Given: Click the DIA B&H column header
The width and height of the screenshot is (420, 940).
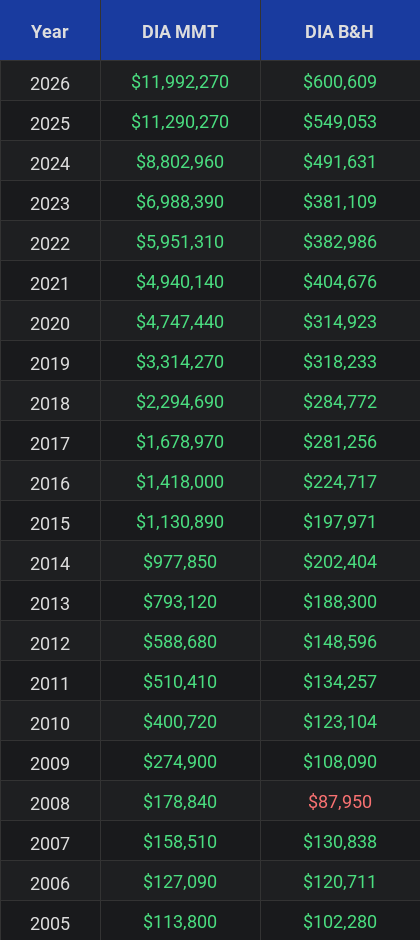Looking at the screenshot, I should click(340, 31).
